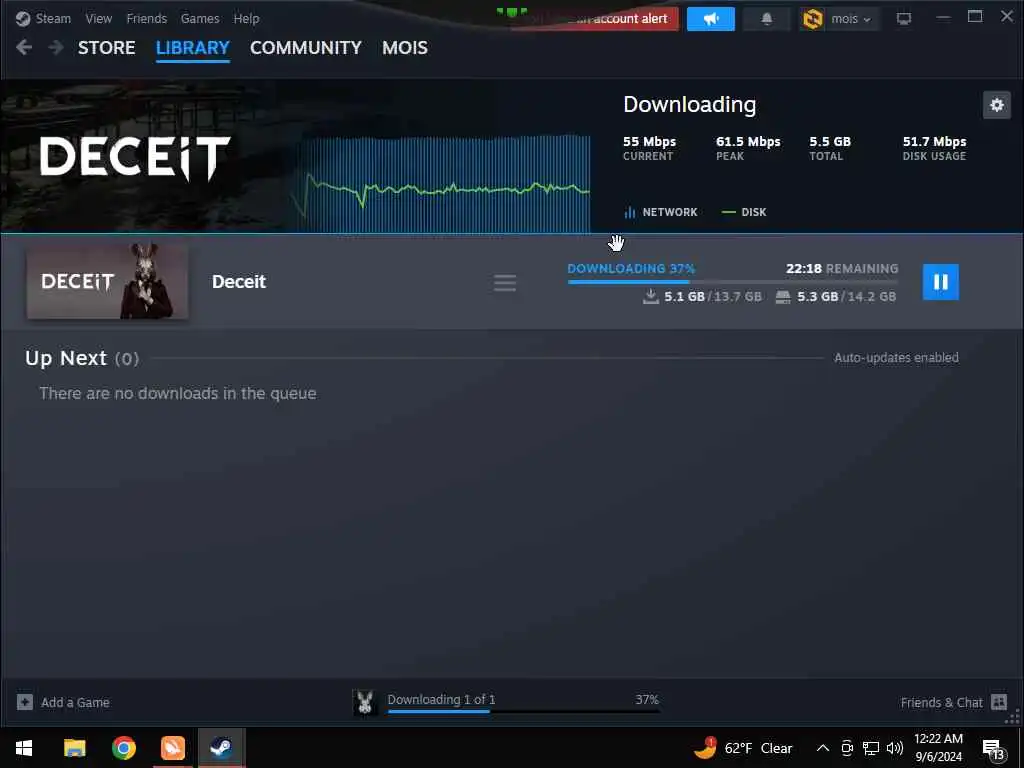Click the Add a Game label
The image size is (1024, 768).
[x=75, y=703]
